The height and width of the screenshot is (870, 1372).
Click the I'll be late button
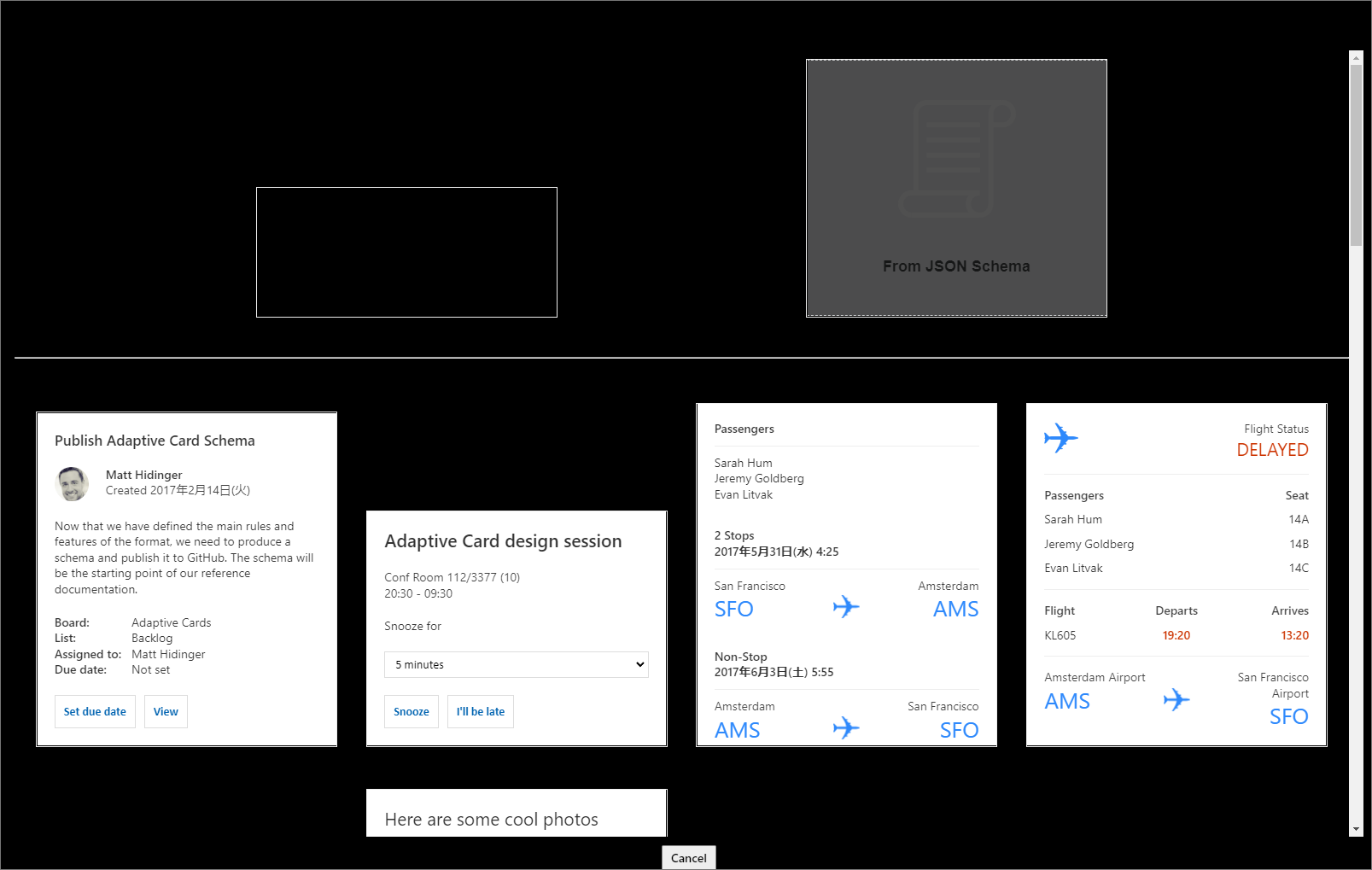480,711
